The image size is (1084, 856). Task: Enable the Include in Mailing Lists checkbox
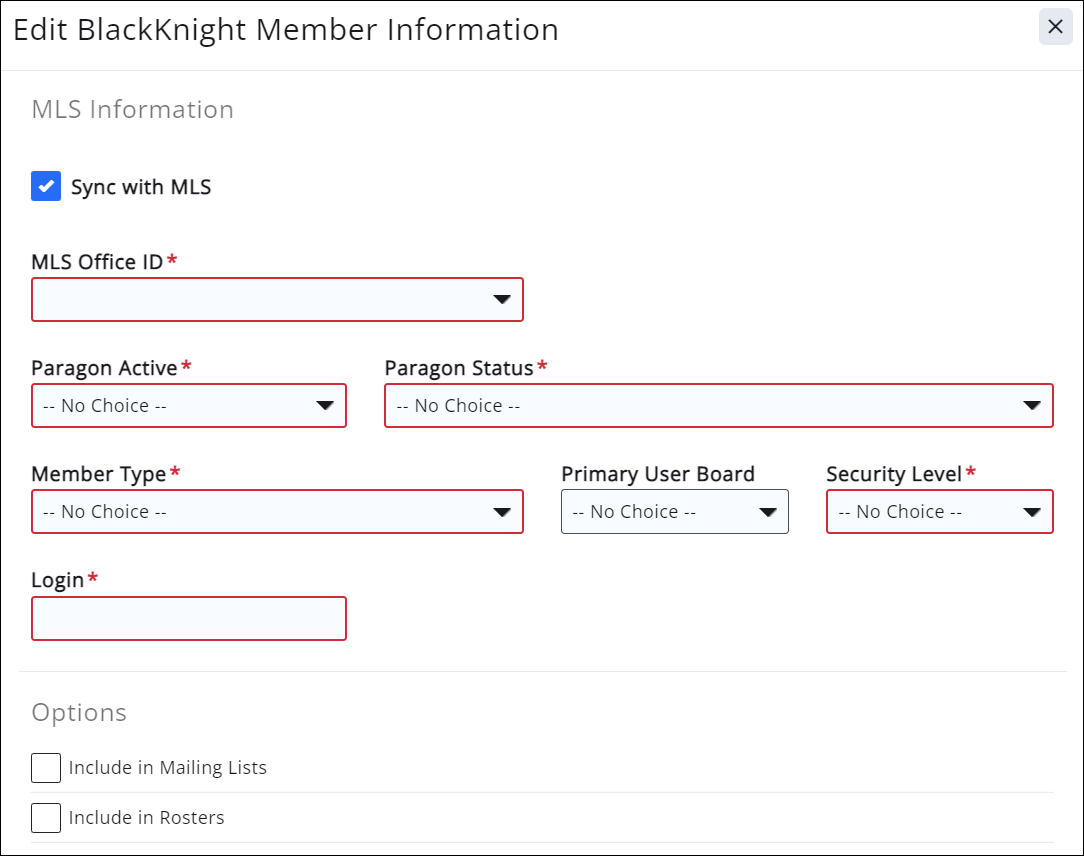pyautogui.click(x=46, y=768)
